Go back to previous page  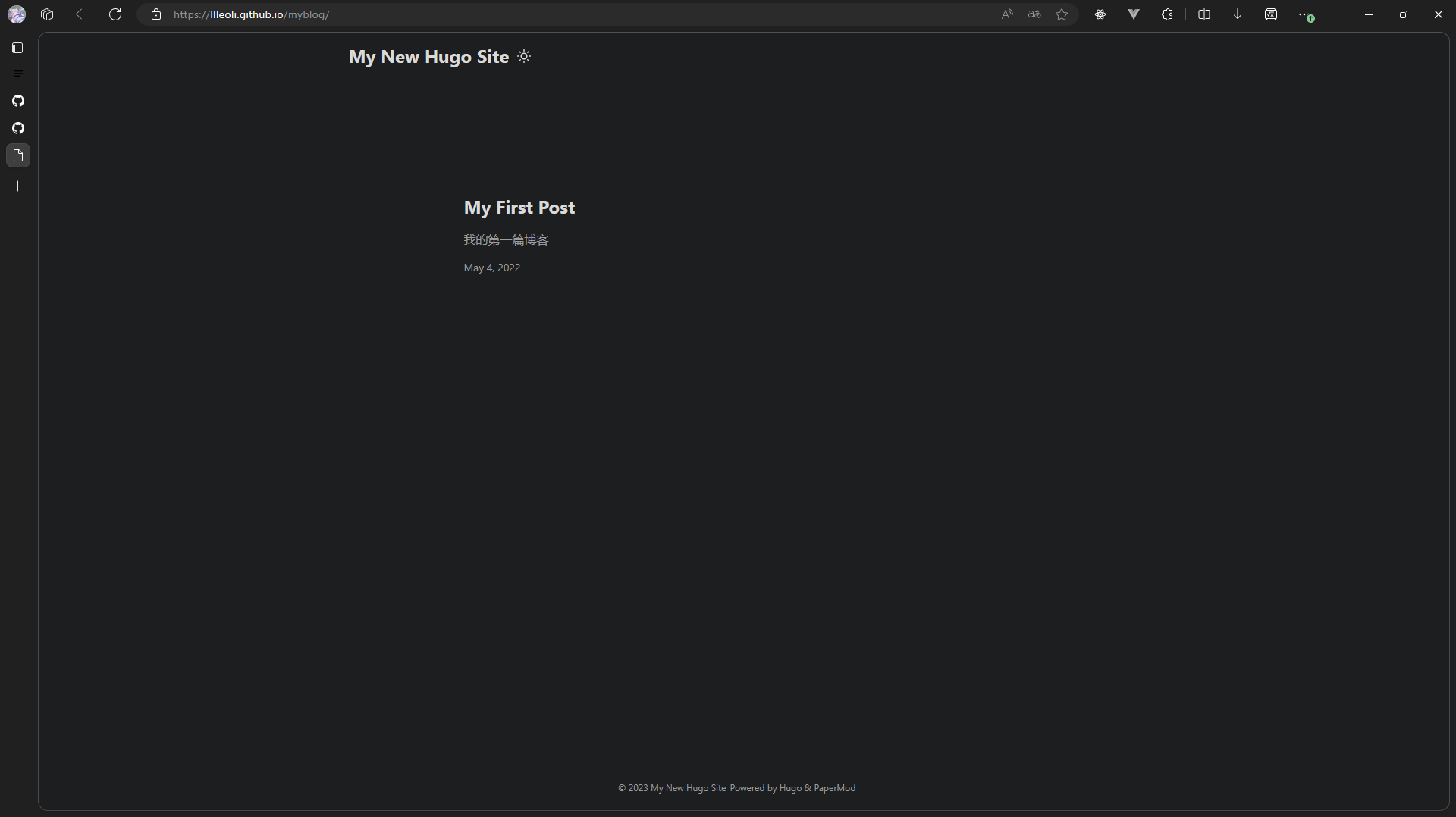pyautogui.click(x=82, y=14)
